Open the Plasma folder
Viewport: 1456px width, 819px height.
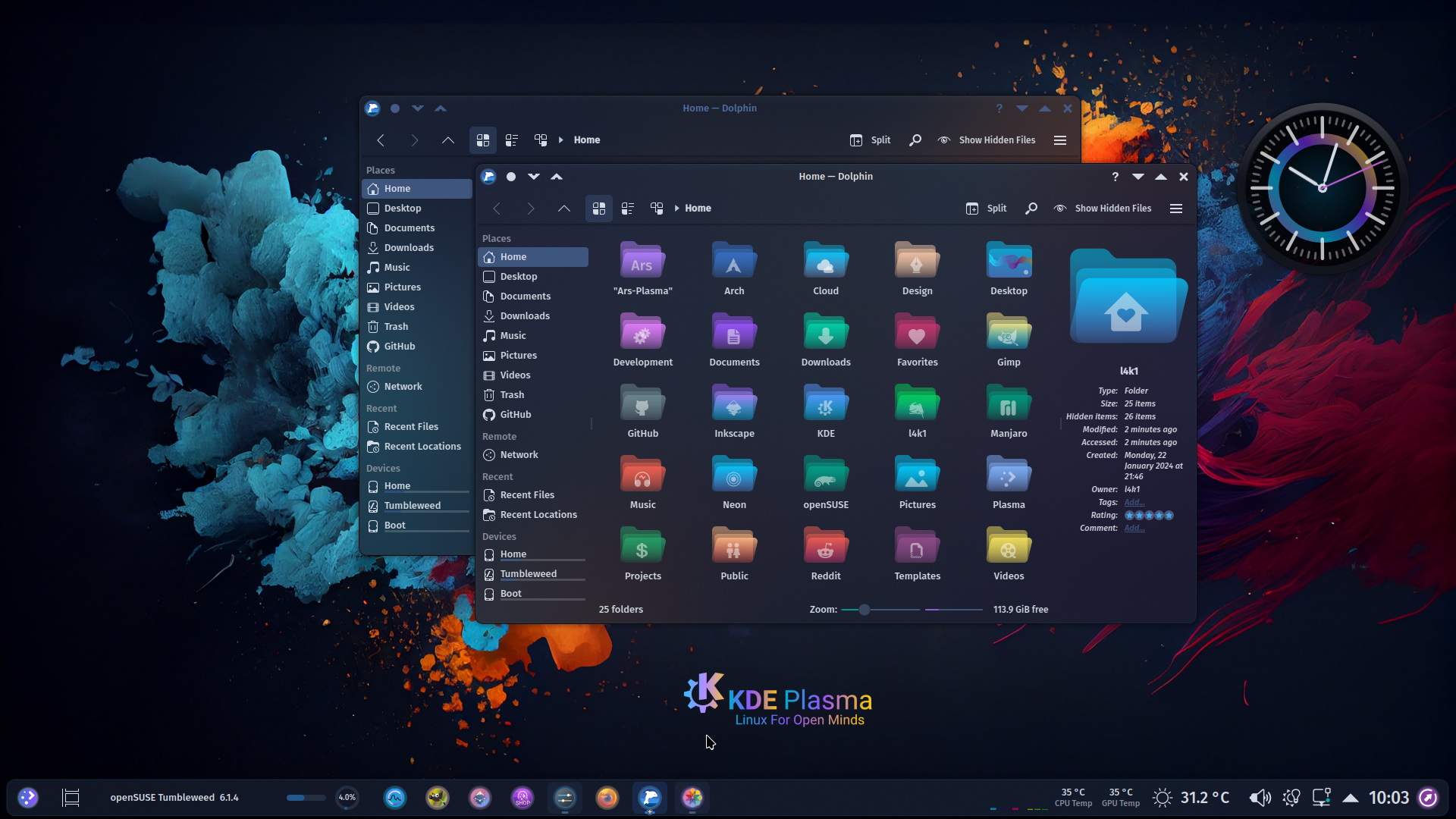coord(1009,482)
